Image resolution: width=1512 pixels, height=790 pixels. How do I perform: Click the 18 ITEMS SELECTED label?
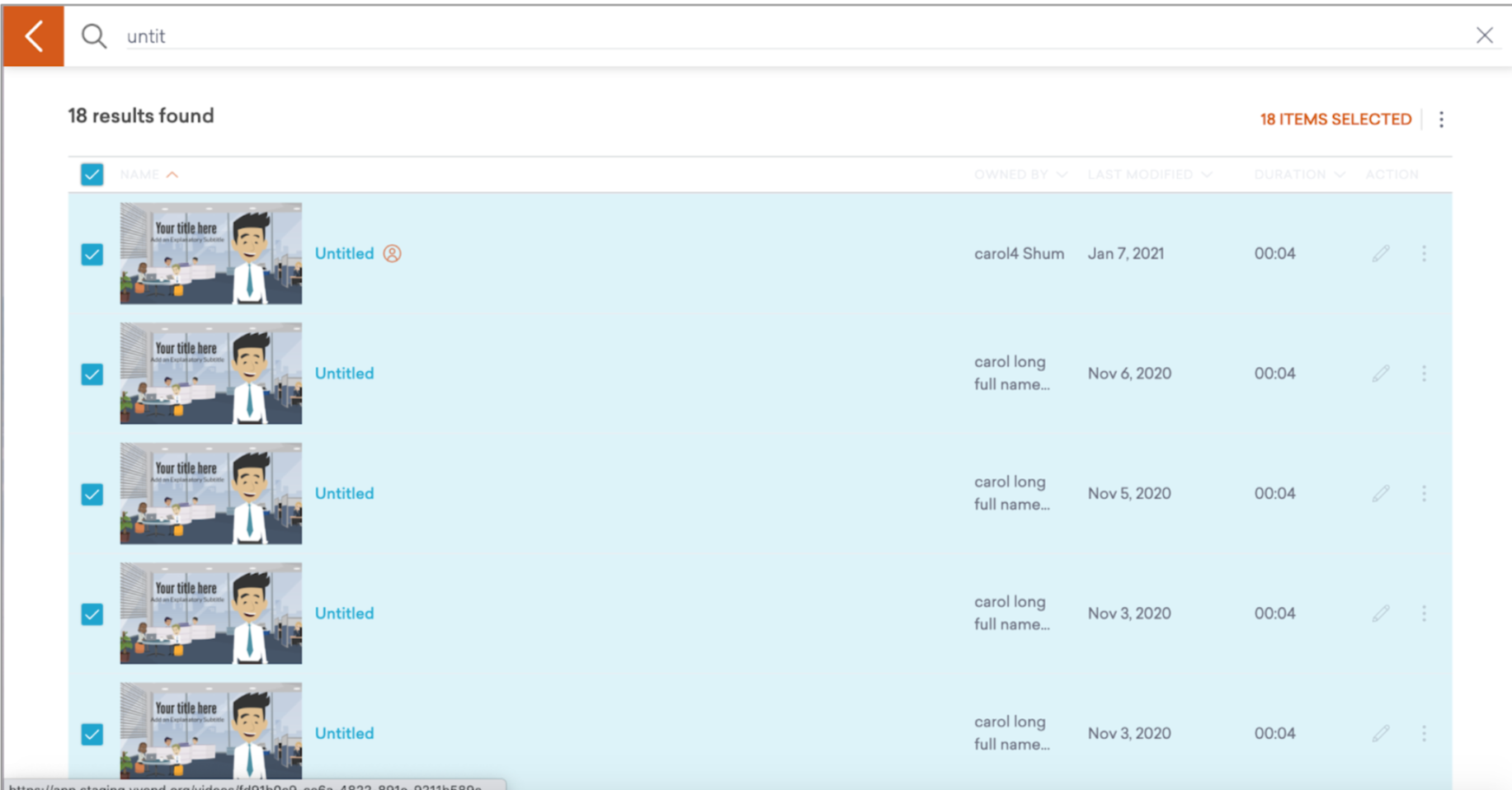1335,119
